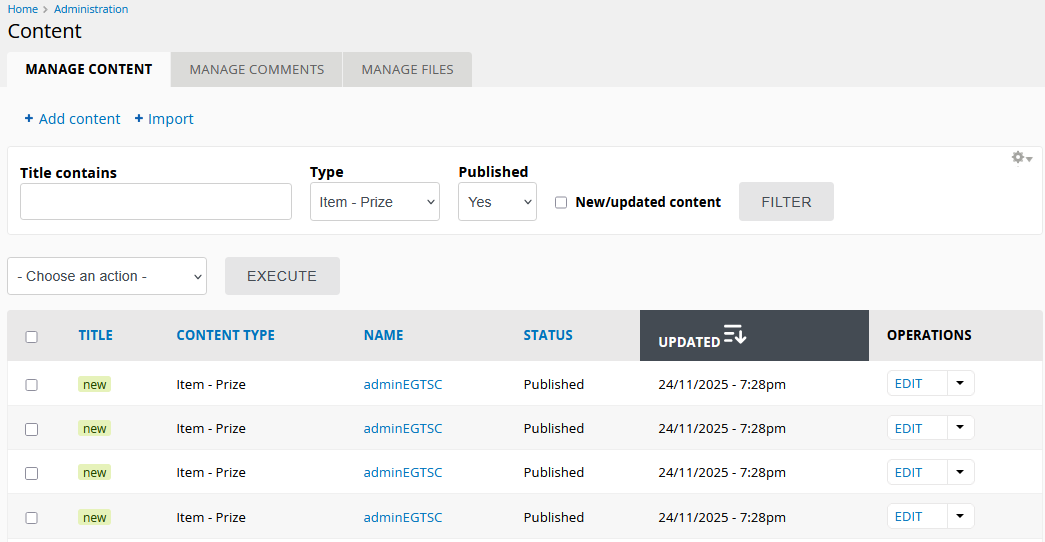1045x542 pixels.
Task: Expand the first row's operations dropdown arrow
Action: click(960, 384)
